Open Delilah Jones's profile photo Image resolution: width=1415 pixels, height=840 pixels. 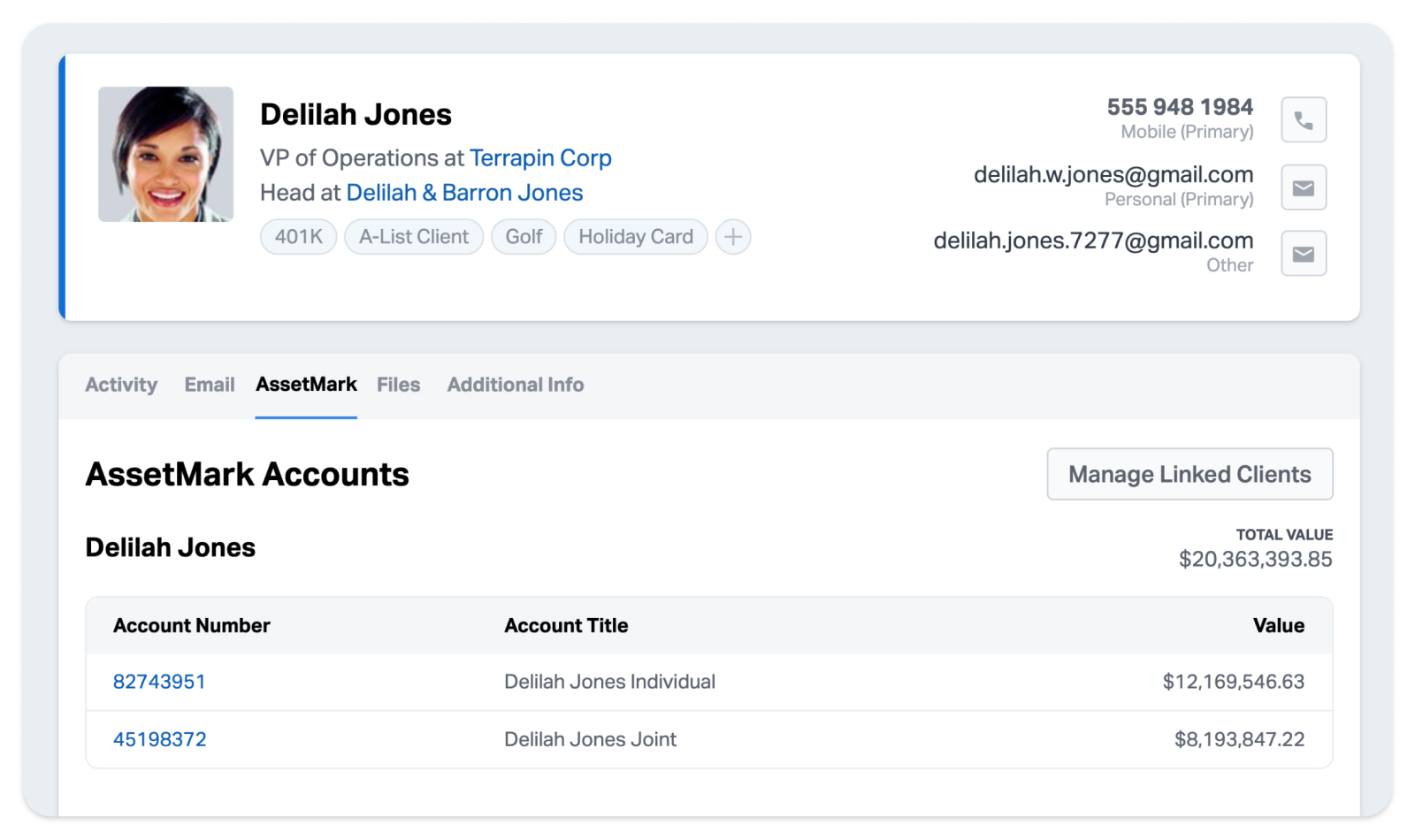point(165,153)
